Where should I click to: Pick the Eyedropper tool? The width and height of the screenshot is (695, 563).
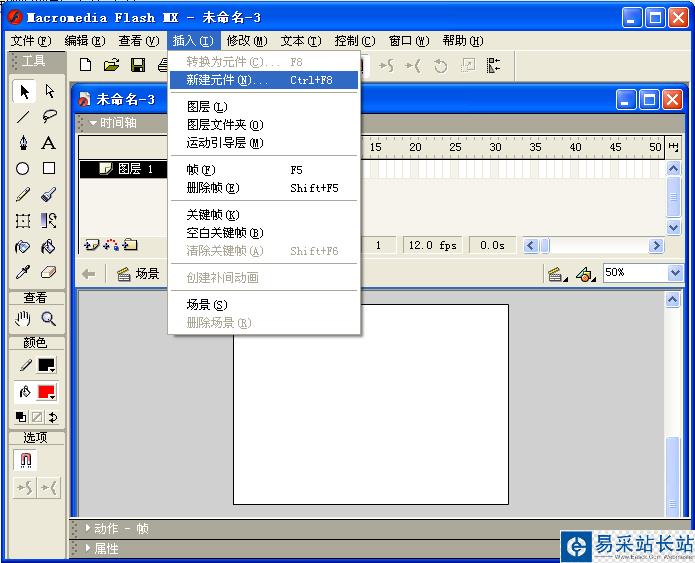[23, 272]
